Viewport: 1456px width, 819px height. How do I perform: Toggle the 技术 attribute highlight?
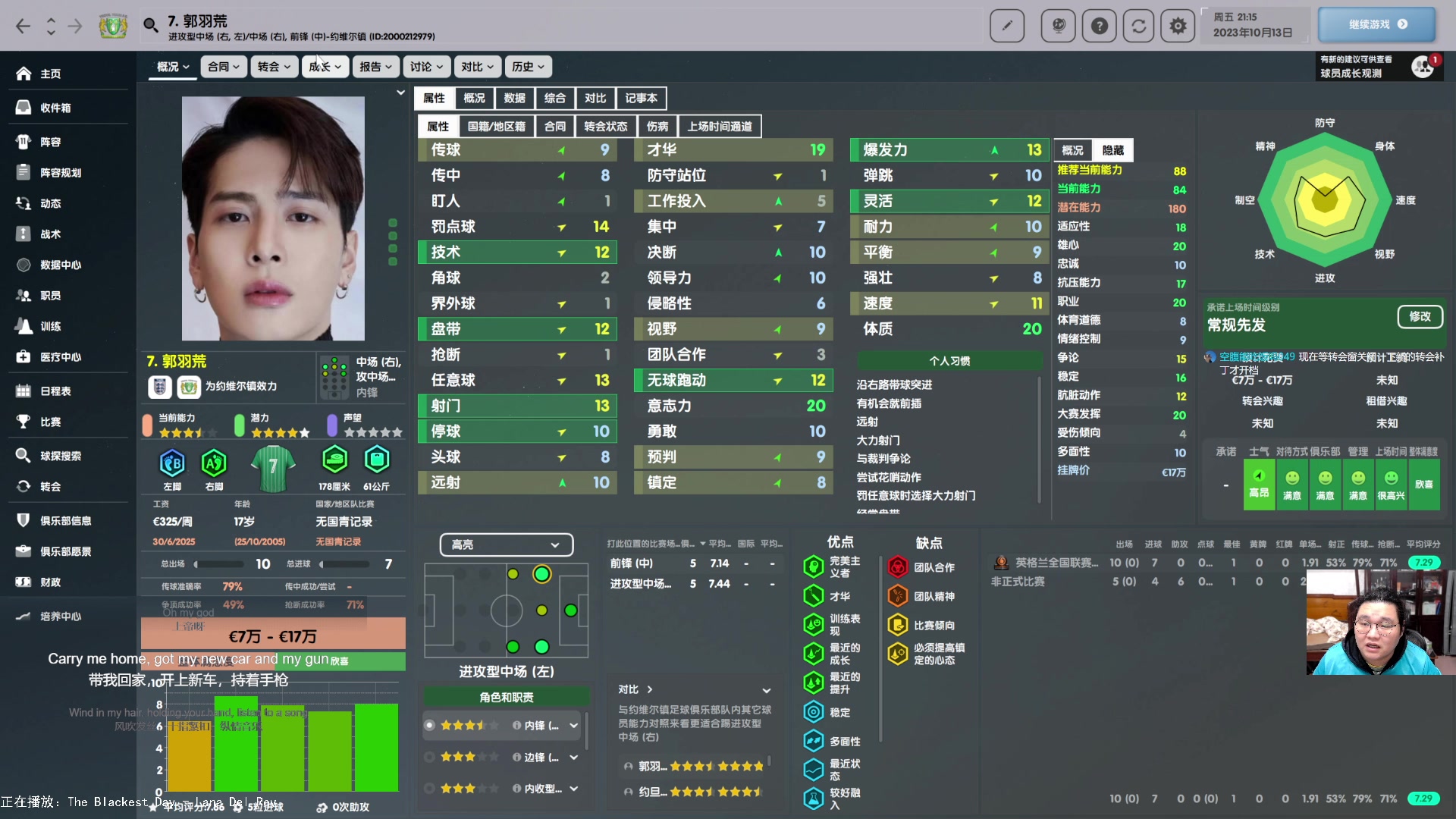tap(517, 252)
